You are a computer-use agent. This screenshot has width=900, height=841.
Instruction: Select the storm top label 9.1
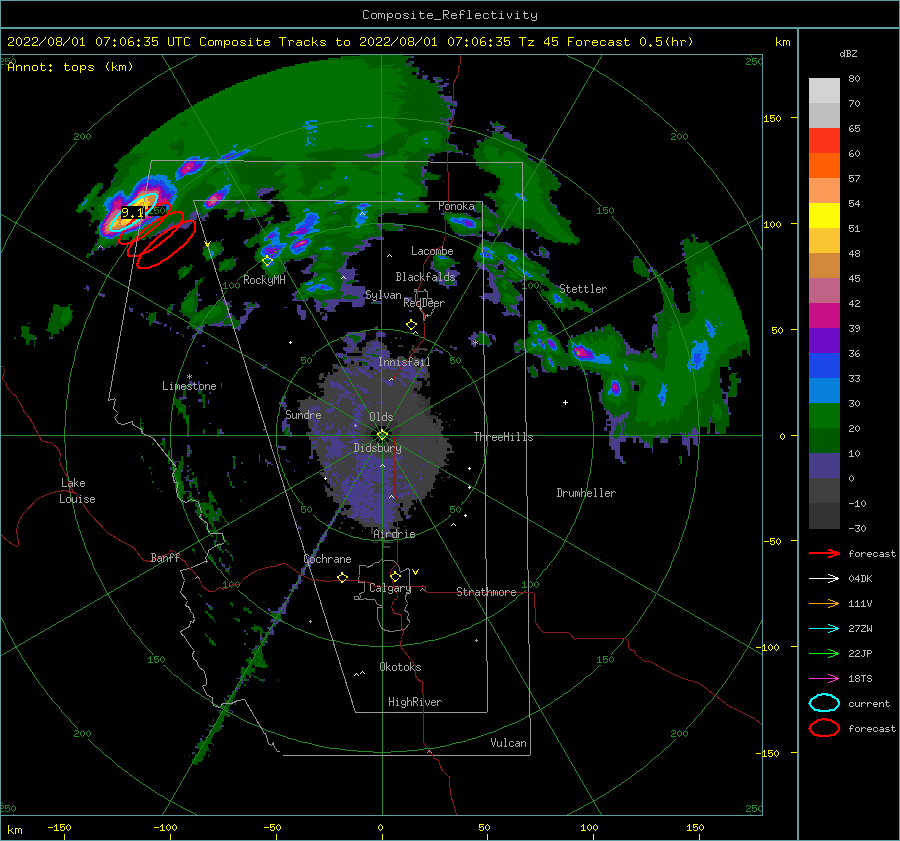[131, 213]
